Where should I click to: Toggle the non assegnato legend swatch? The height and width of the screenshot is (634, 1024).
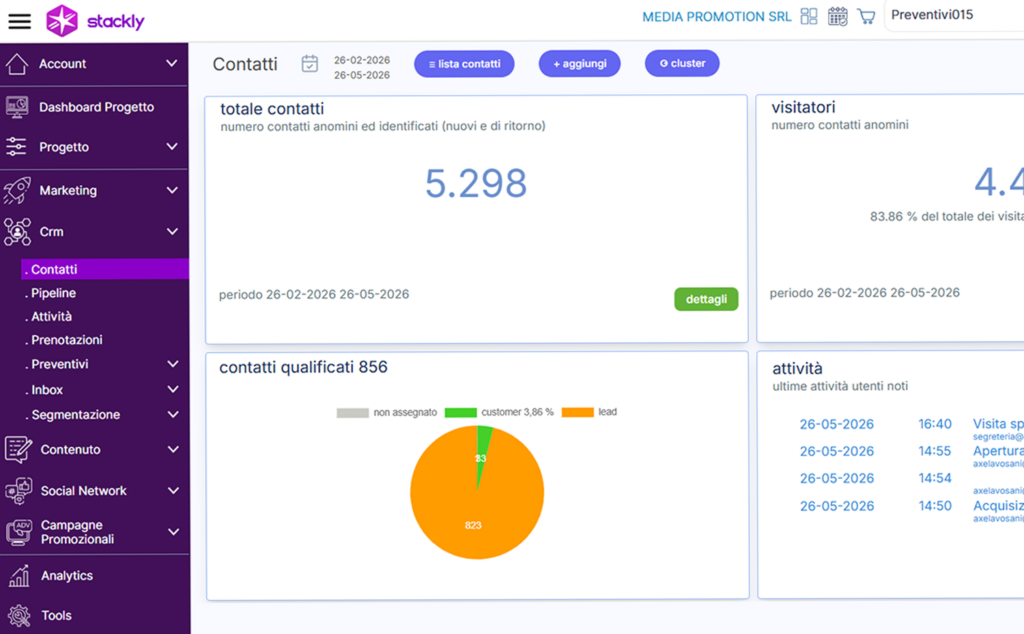point(353,413)
